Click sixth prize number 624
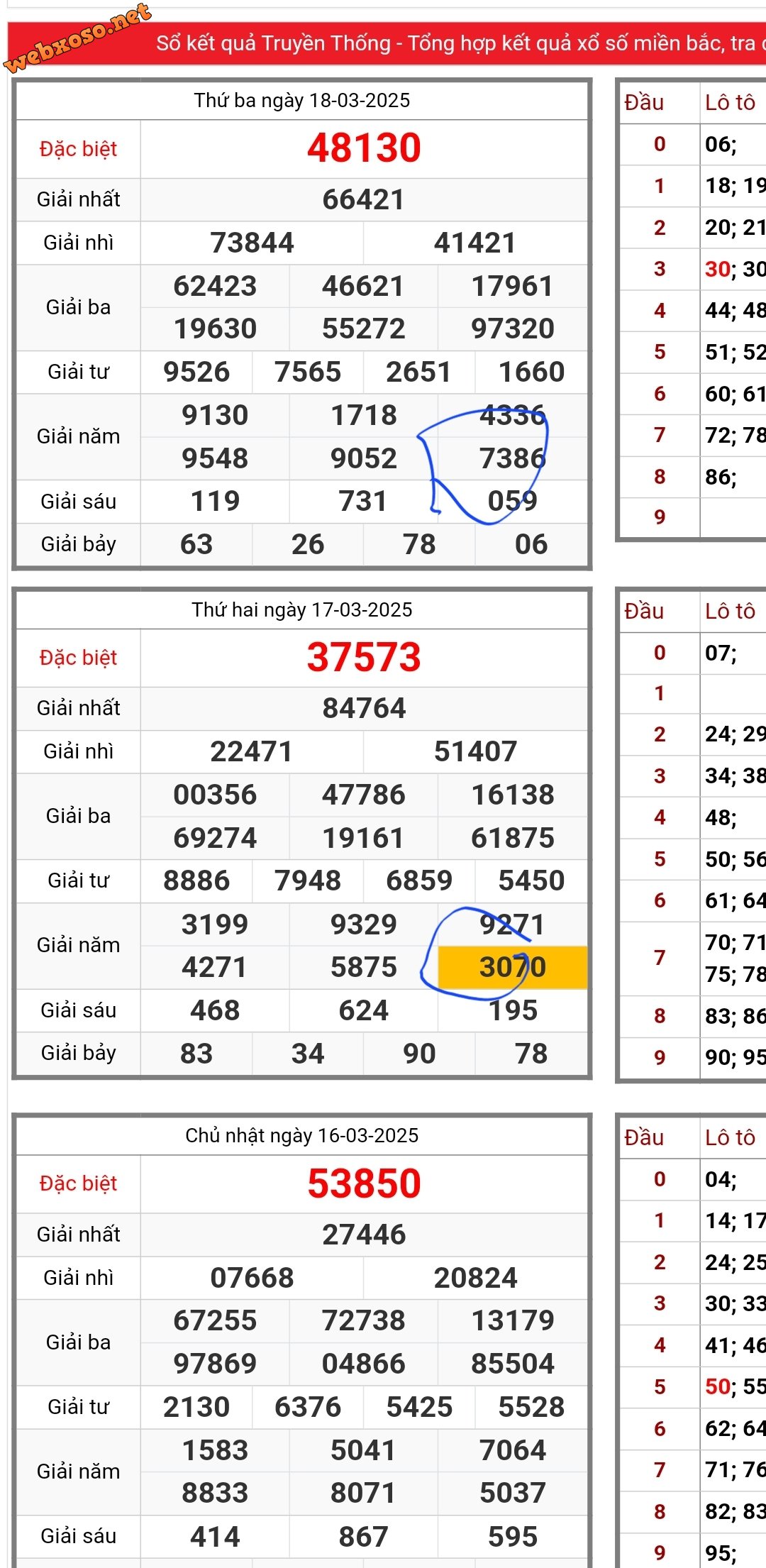Image resolution: width=766 pixels, height=1568 pixels. 364,1010
